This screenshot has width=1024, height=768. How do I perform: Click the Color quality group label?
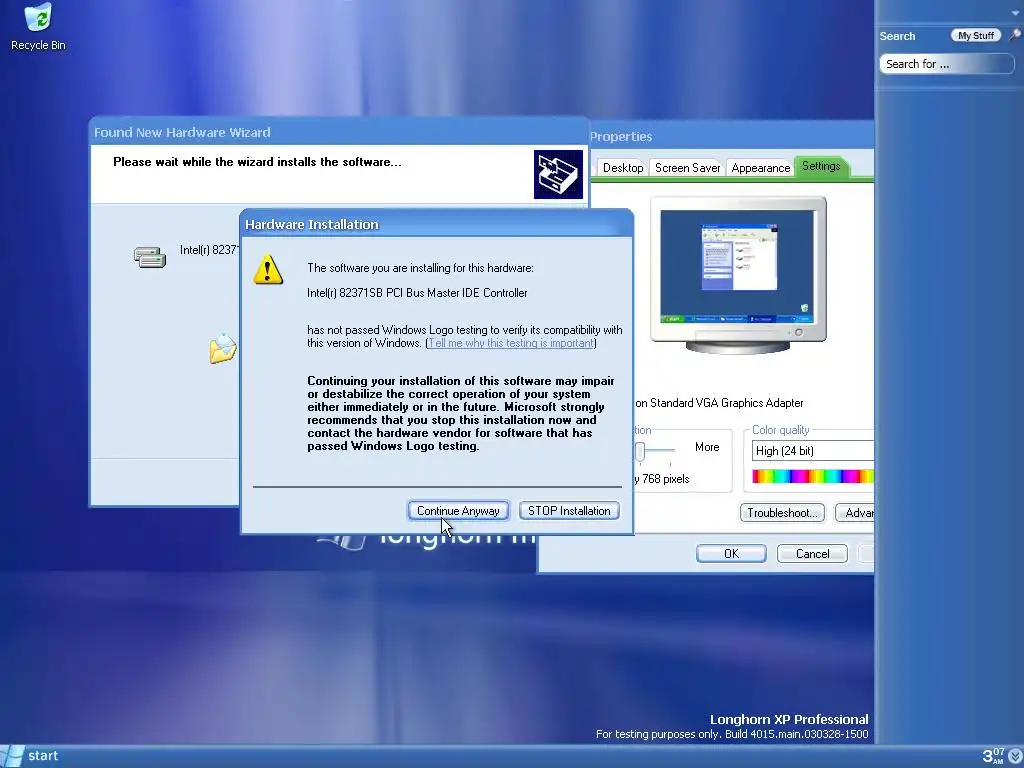(780, 430)
